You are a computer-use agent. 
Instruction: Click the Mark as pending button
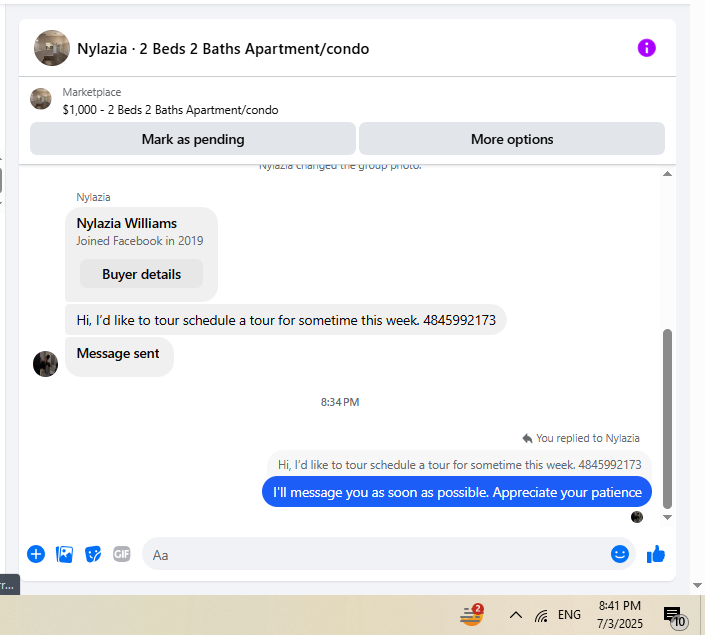193,139
